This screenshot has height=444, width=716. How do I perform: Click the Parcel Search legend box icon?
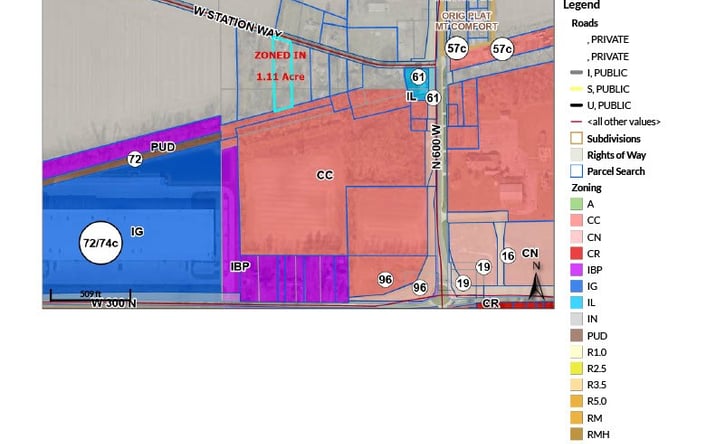click(x=576, y=171)
